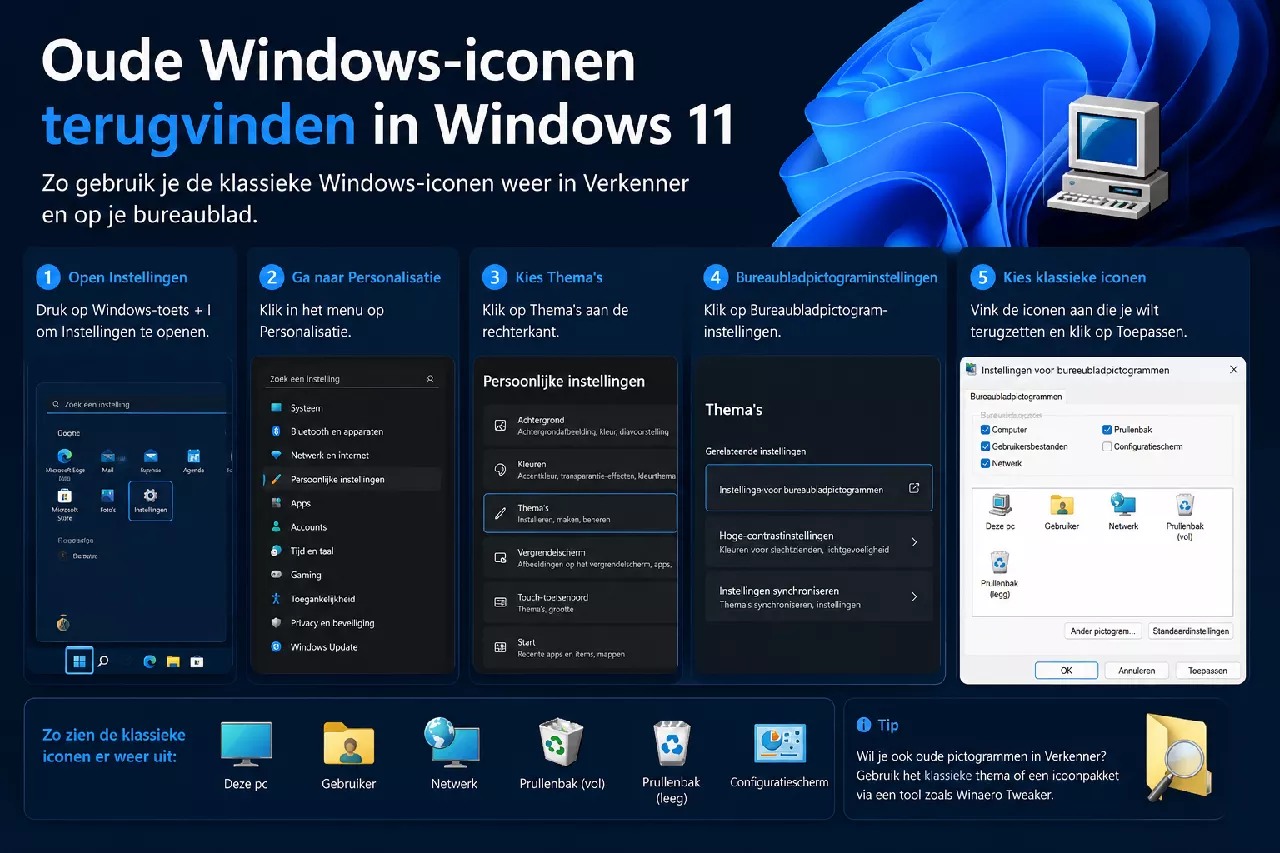
Task: Open the Achtergrond personalization row
Action: pyautogui.click(x=580, y=426)
